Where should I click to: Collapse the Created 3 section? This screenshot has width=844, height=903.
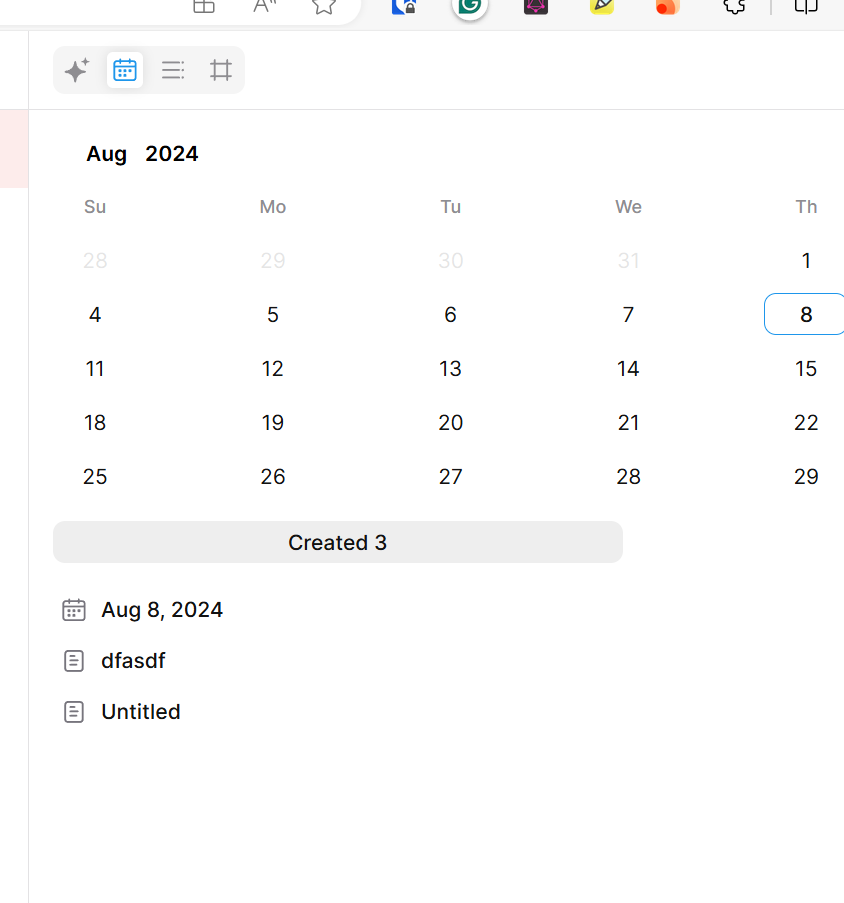(x=337, y=542)
